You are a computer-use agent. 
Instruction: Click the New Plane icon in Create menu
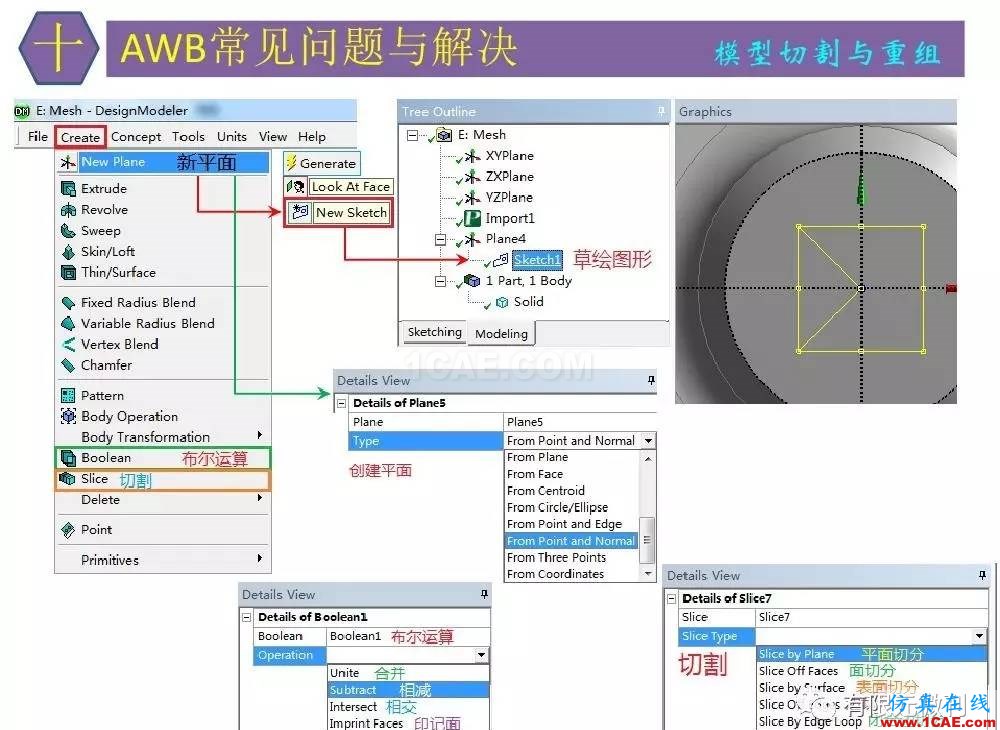(68, 163)
